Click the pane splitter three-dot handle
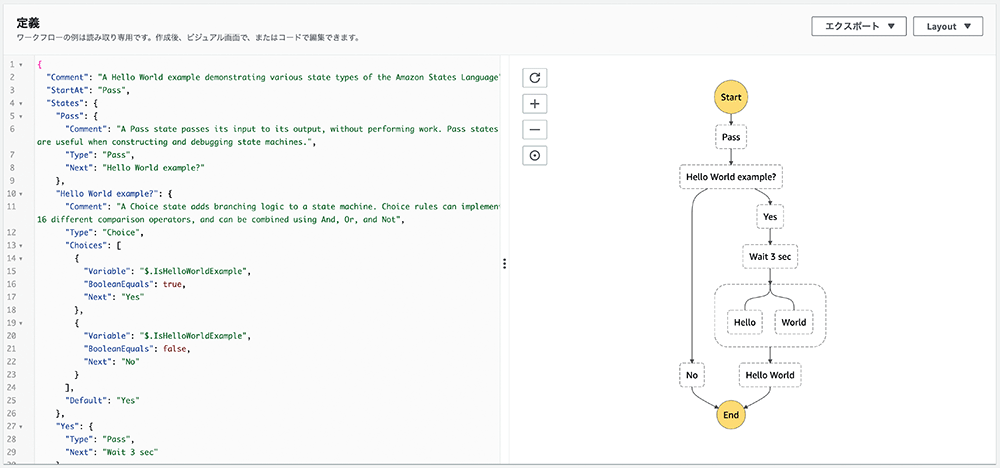The height and width of the screenshot is (468, 1000). [504, 263]
